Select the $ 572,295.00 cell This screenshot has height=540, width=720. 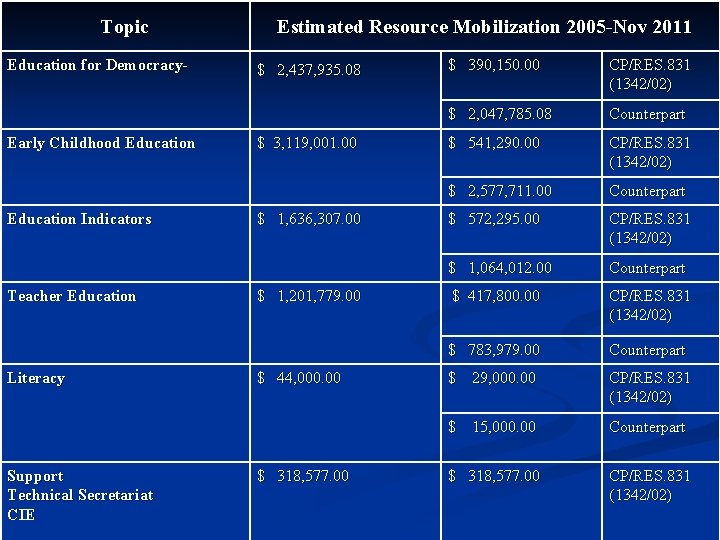[x=521, y=230]
